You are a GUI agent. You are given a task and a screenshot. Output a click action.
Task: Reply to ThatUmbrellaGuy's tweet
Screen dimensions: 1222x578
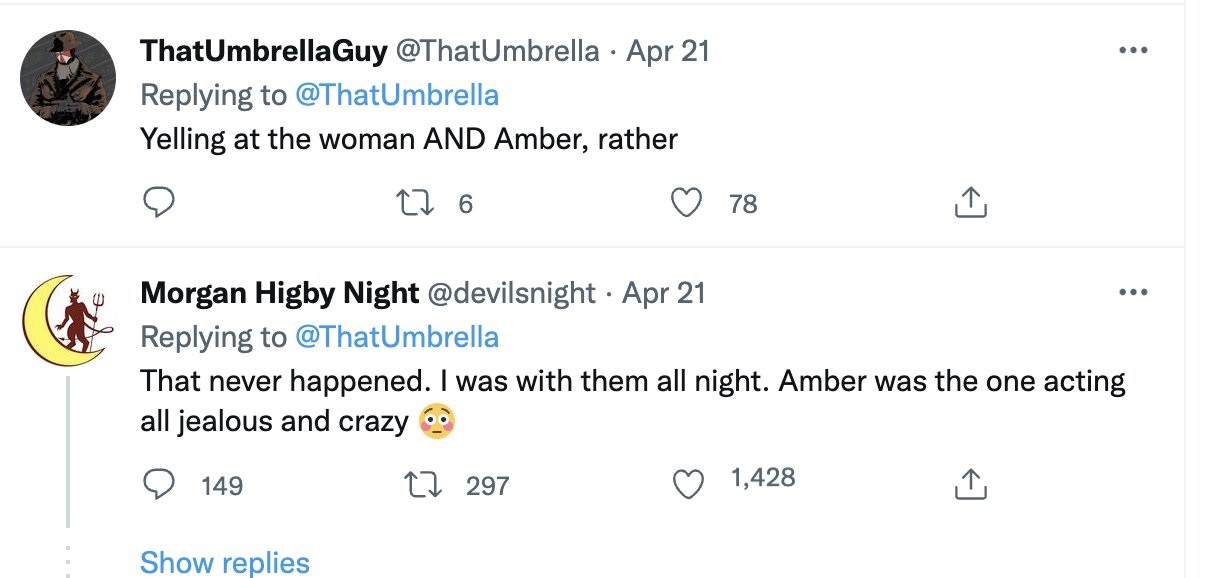158,204
